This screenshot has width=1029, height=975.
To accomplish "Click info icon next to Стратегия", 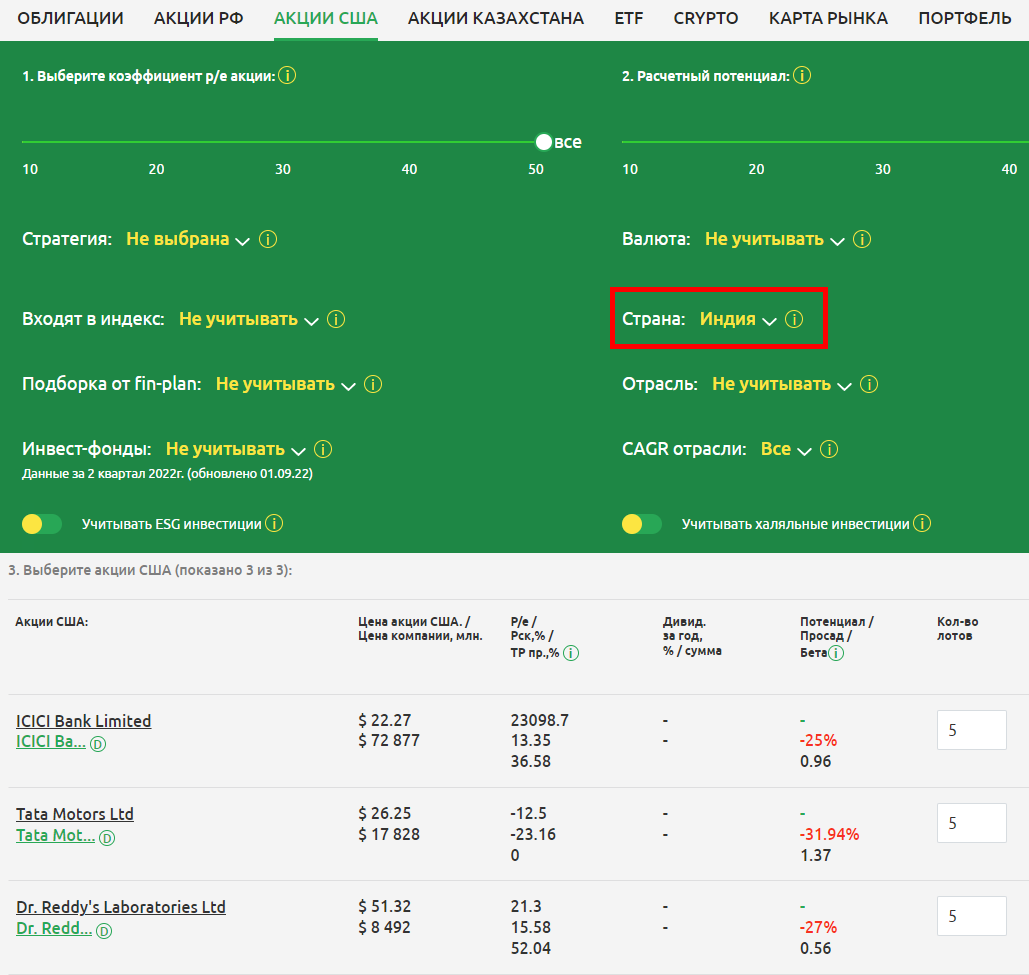I will (268, 240).
